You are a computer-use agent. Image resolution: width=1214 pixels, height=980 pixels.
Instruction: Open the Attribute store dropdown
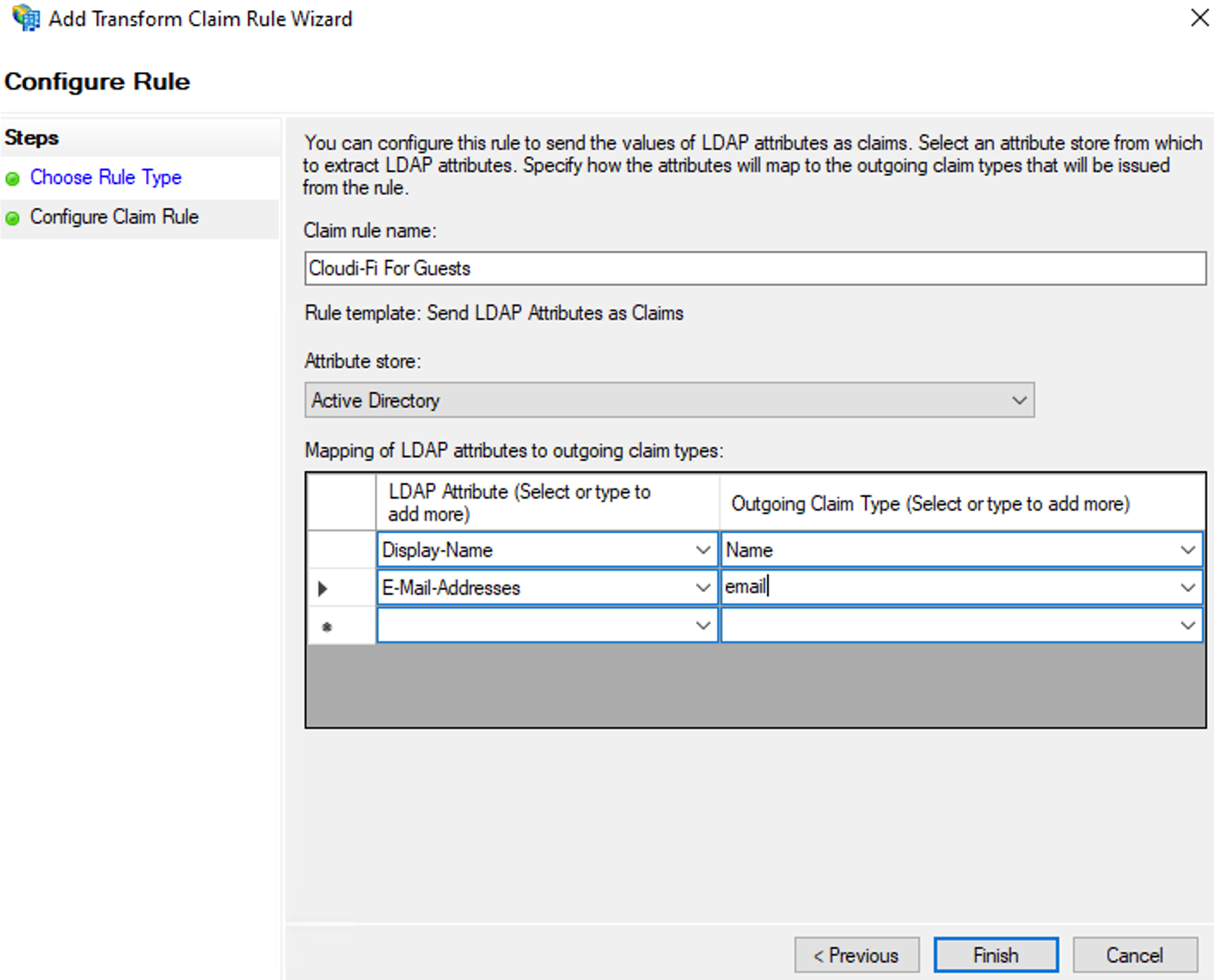tap(669, 401)
